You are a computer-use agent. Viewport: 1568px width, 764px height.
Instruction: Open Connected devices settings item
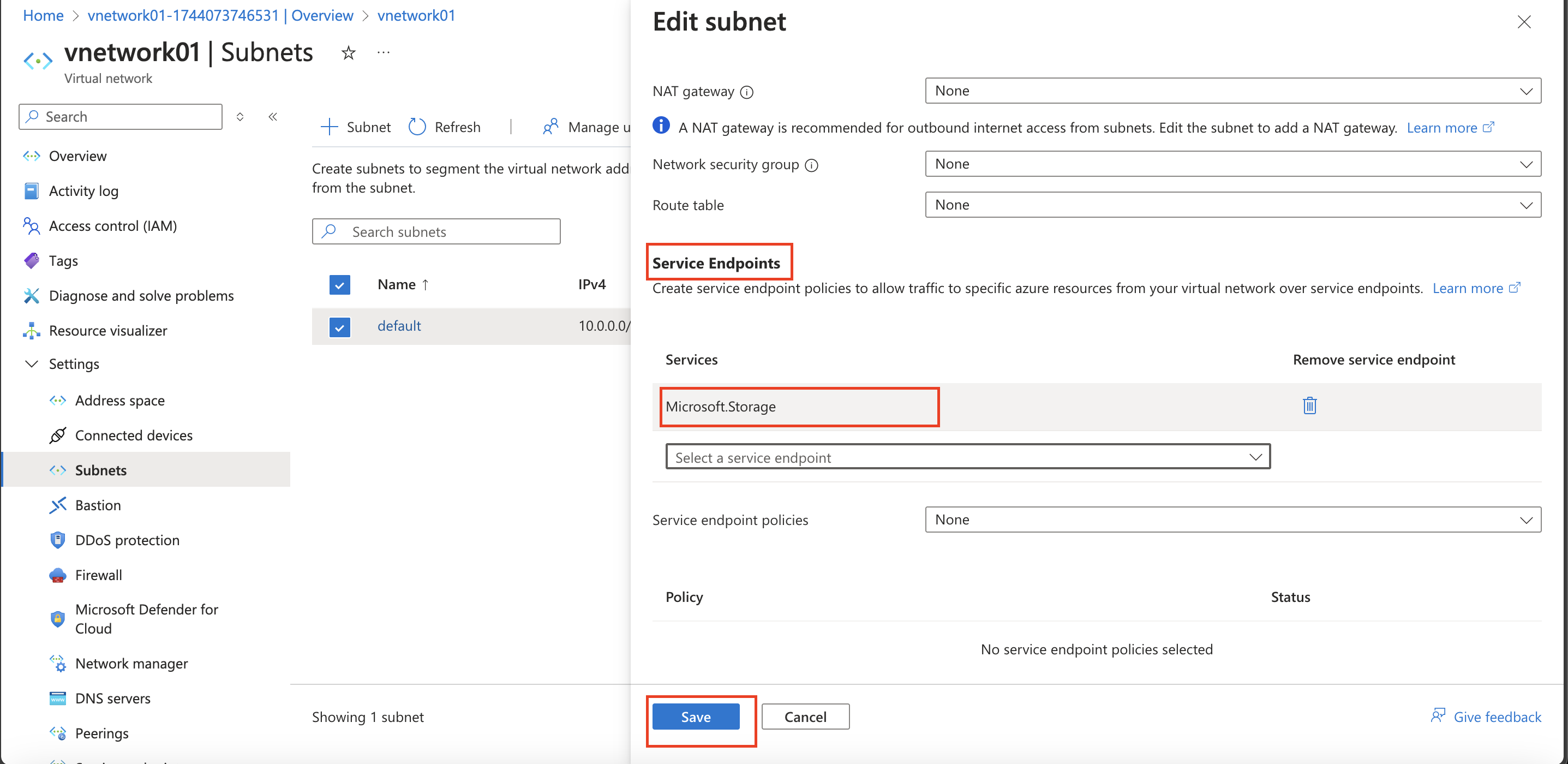pos(134,435)
